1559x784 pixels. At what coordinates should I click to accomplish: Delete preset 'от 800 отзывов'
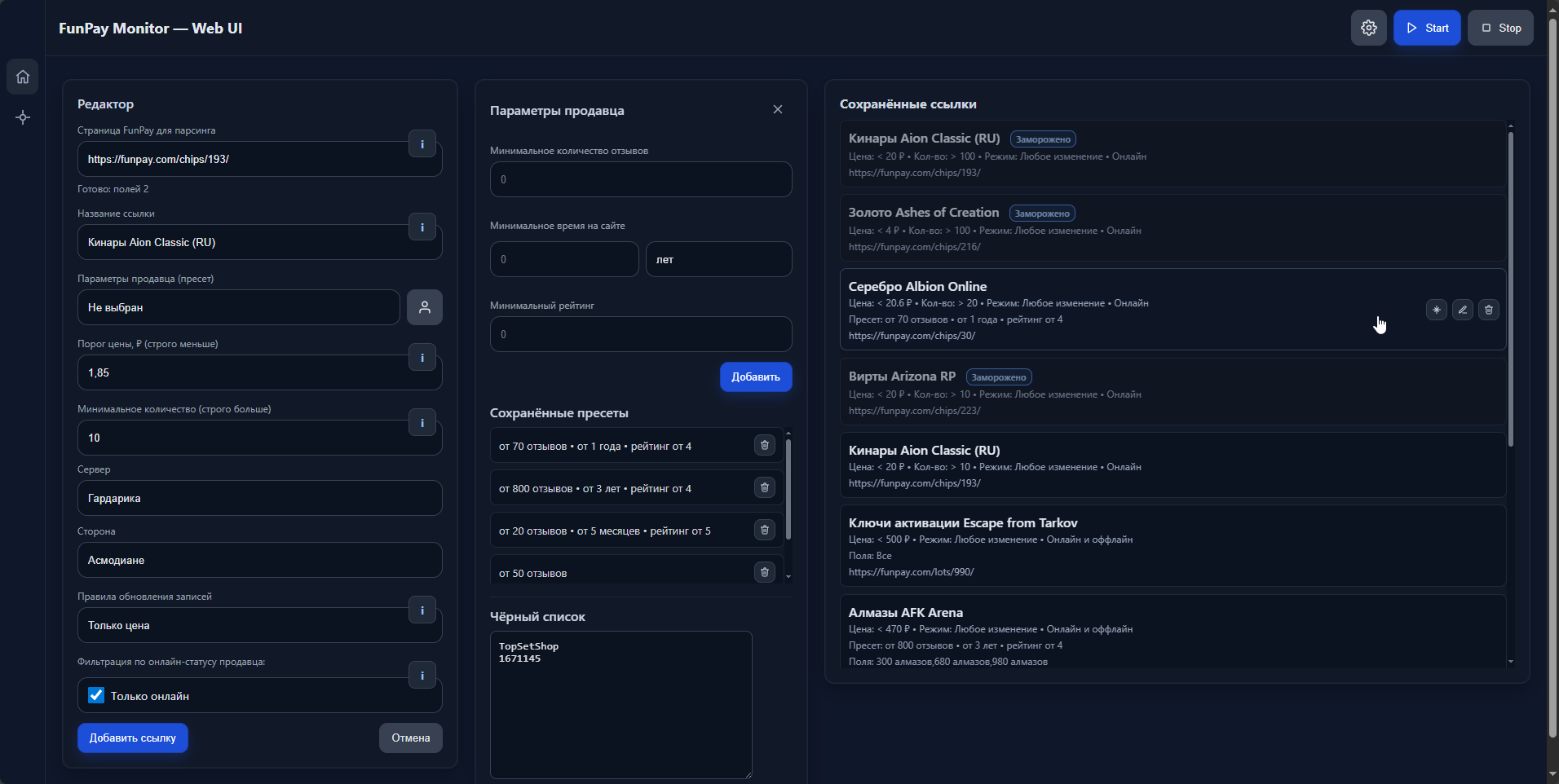click(x=764, y=488)
